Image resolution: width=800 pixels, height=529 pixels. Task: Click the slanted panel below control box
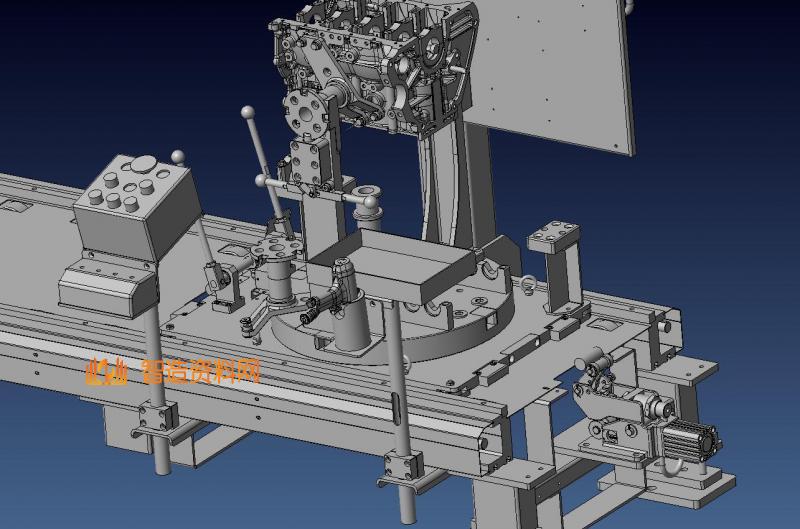coord(105,290)
